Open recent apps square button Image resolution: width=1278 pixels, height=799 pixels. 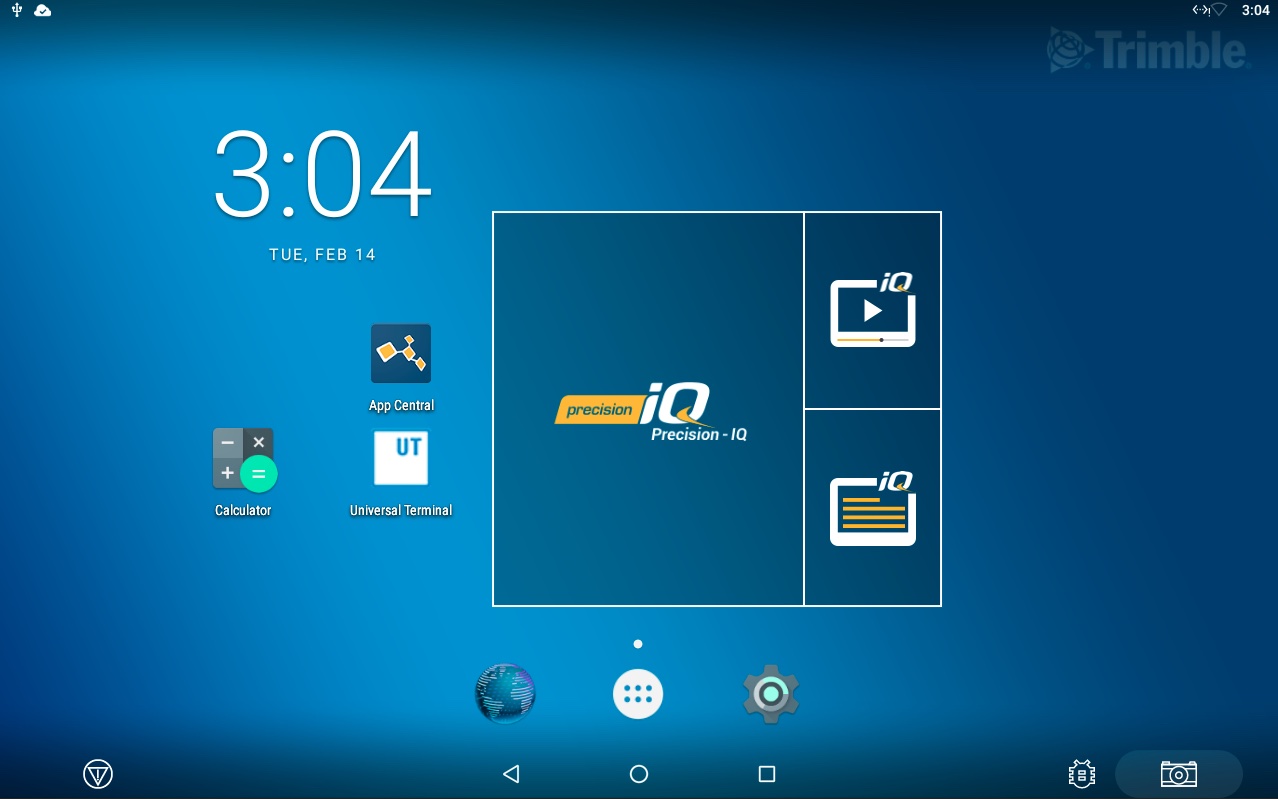pos(767,774)
